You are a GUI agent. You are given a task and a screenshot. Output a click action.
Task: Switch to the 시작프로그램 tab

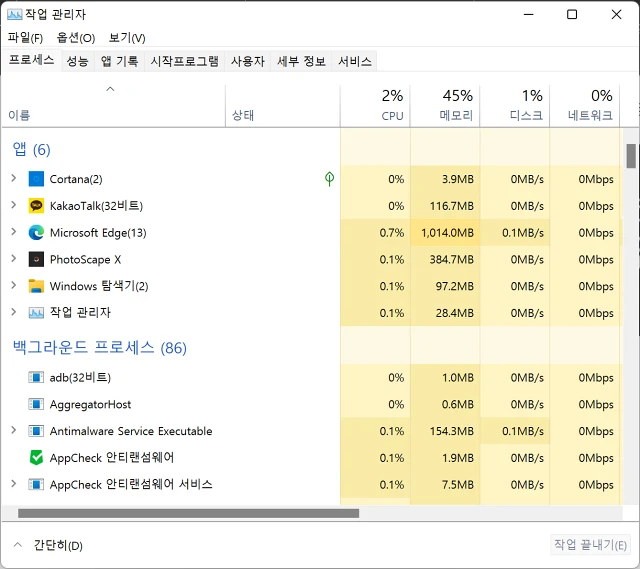(184, 61)
